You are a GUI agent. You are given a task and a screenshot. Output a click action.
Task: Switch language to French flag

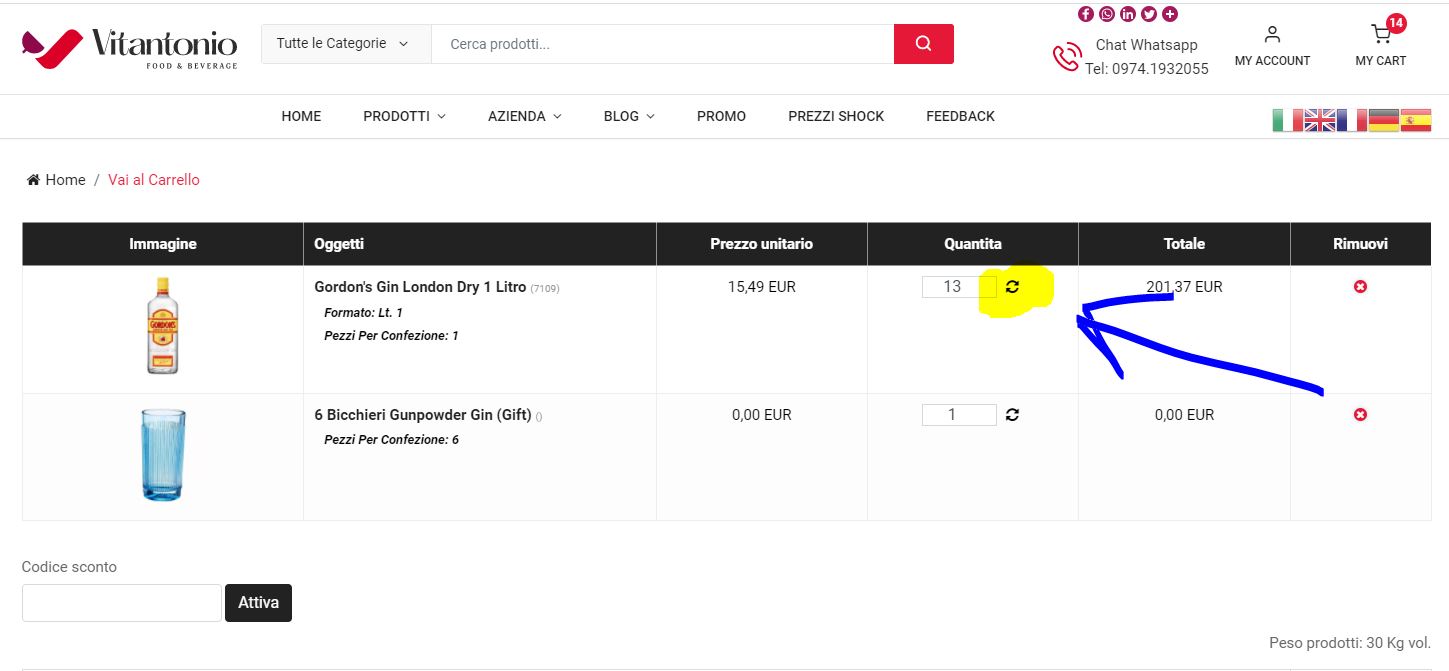pyautogui.click(x=1352, y=120)
